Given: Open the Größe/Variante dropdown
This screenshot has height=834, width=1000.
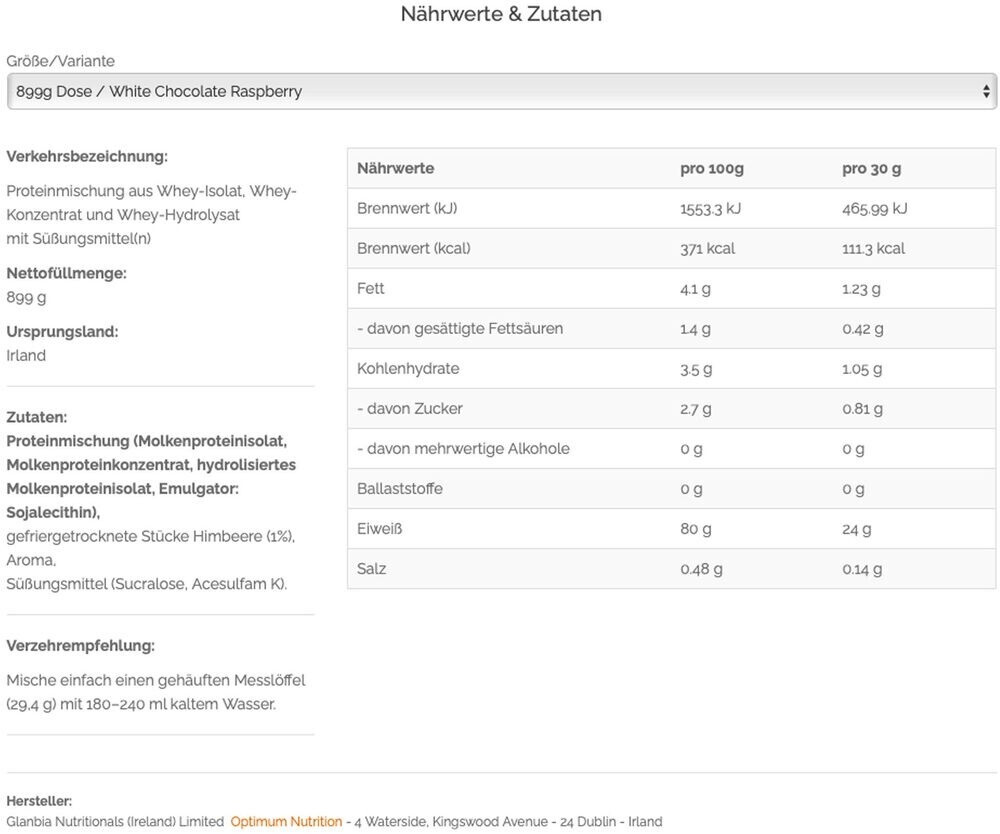Looking at the screenshot, I should (500, 91).
